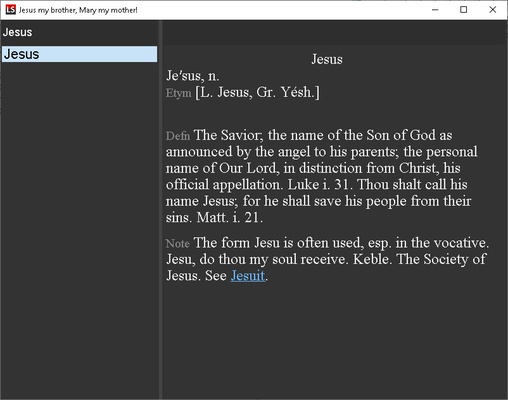508x400 pixels.
Task: Click the Etym label
Action: click(x=179, y=93)
